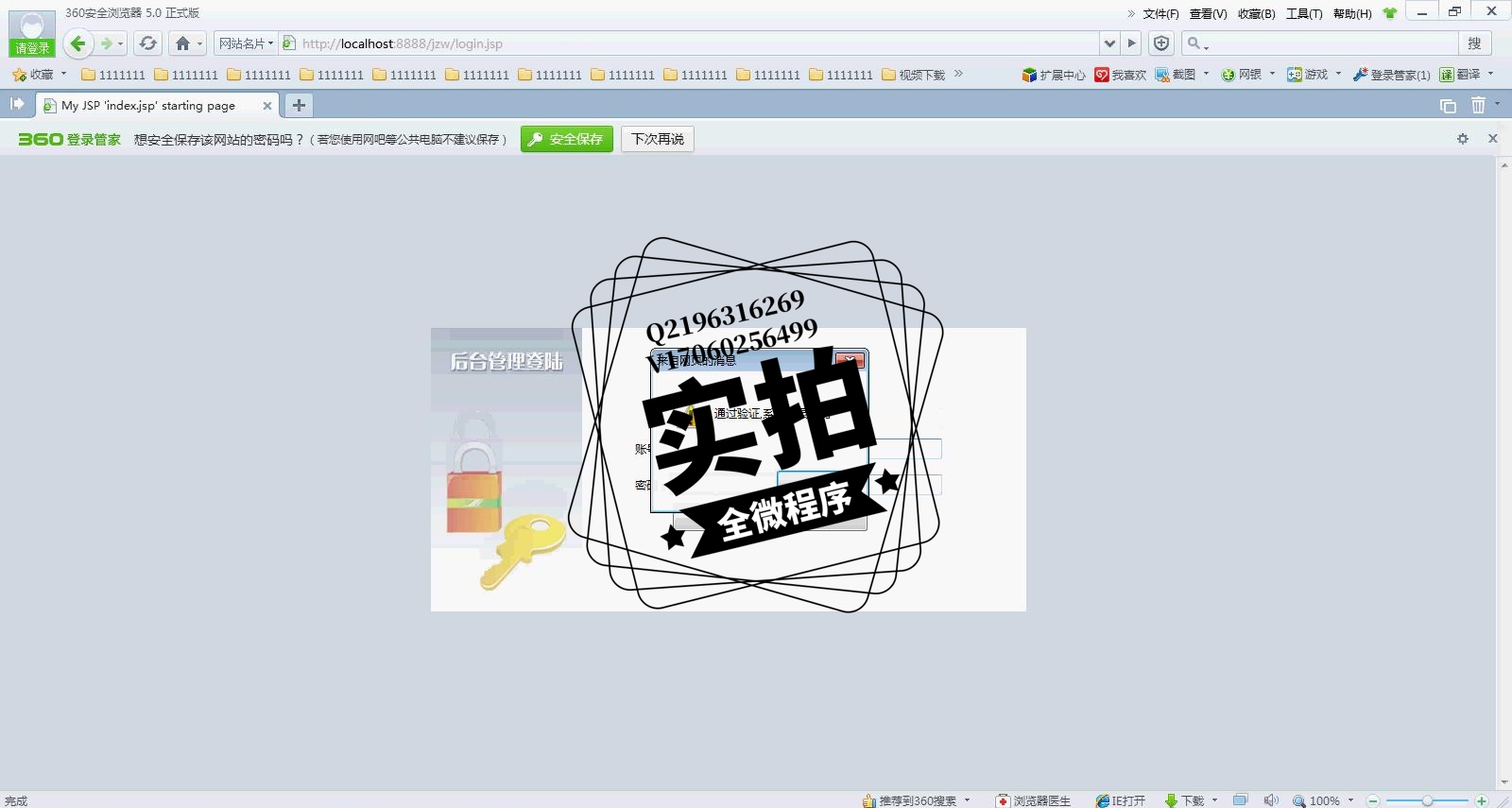1512x808 pixels.
Task: Click the 游戏 games icon
Action: click(x=1307, y=75)
